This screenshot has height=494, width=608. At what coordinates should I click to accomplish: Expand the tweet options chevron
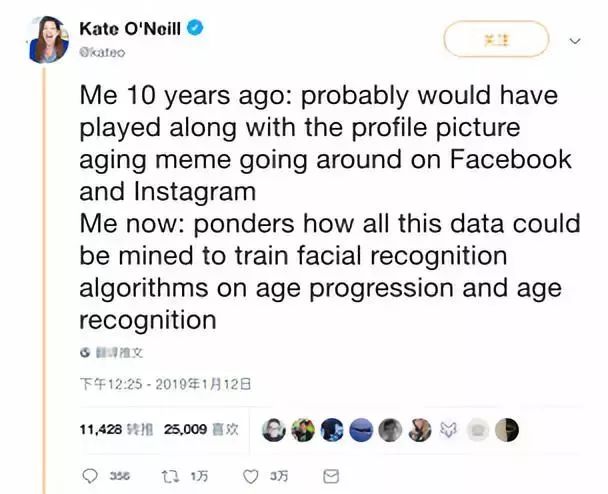574,41
